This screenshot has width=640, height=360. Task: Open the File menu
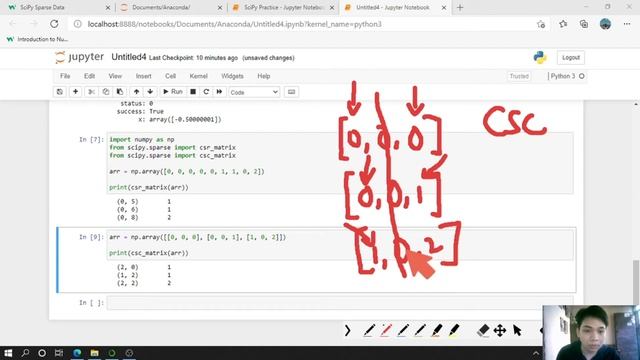[65, 76]
